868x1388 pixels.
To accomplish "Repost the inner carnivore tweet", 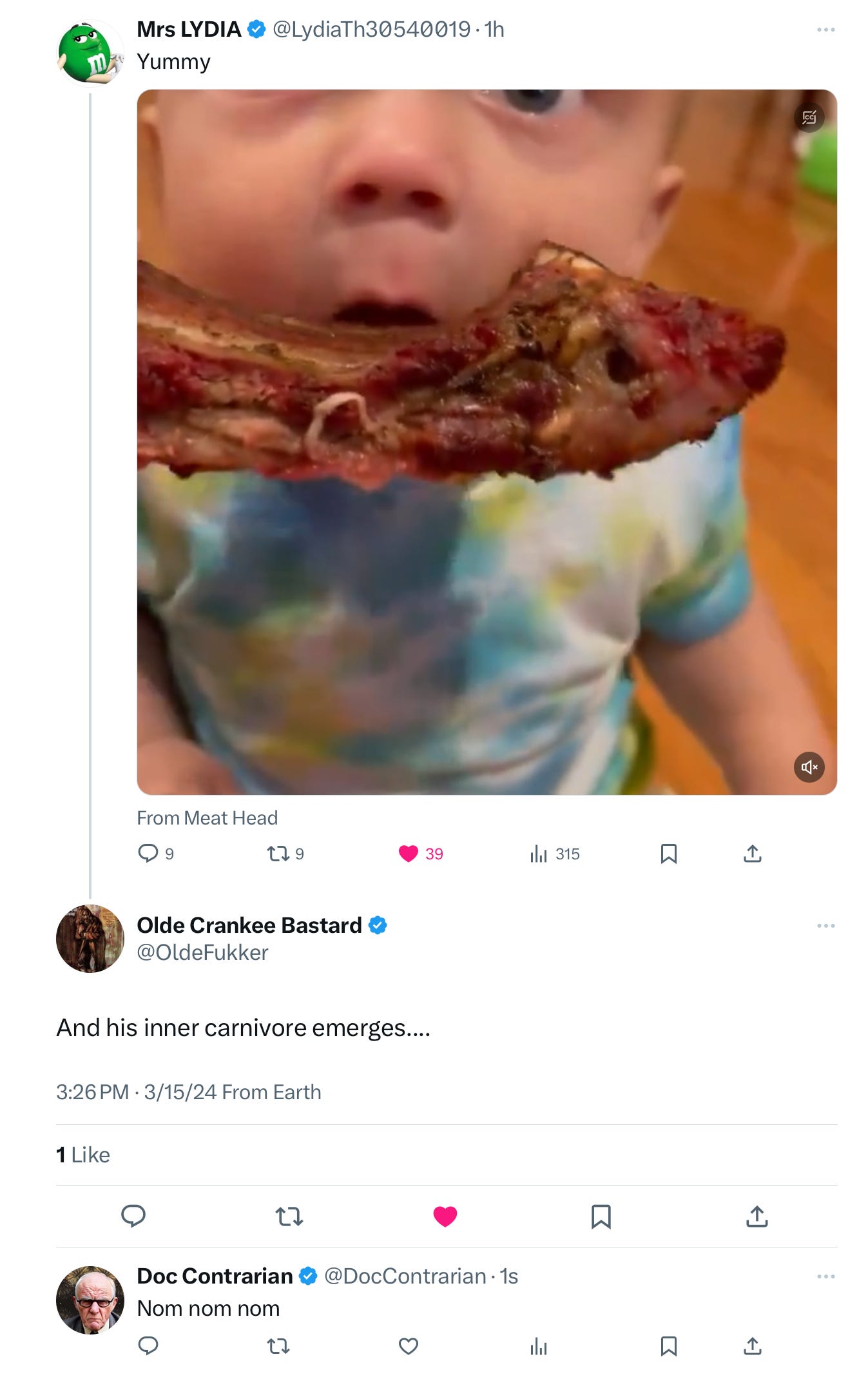I will (x=289, y=1217).
